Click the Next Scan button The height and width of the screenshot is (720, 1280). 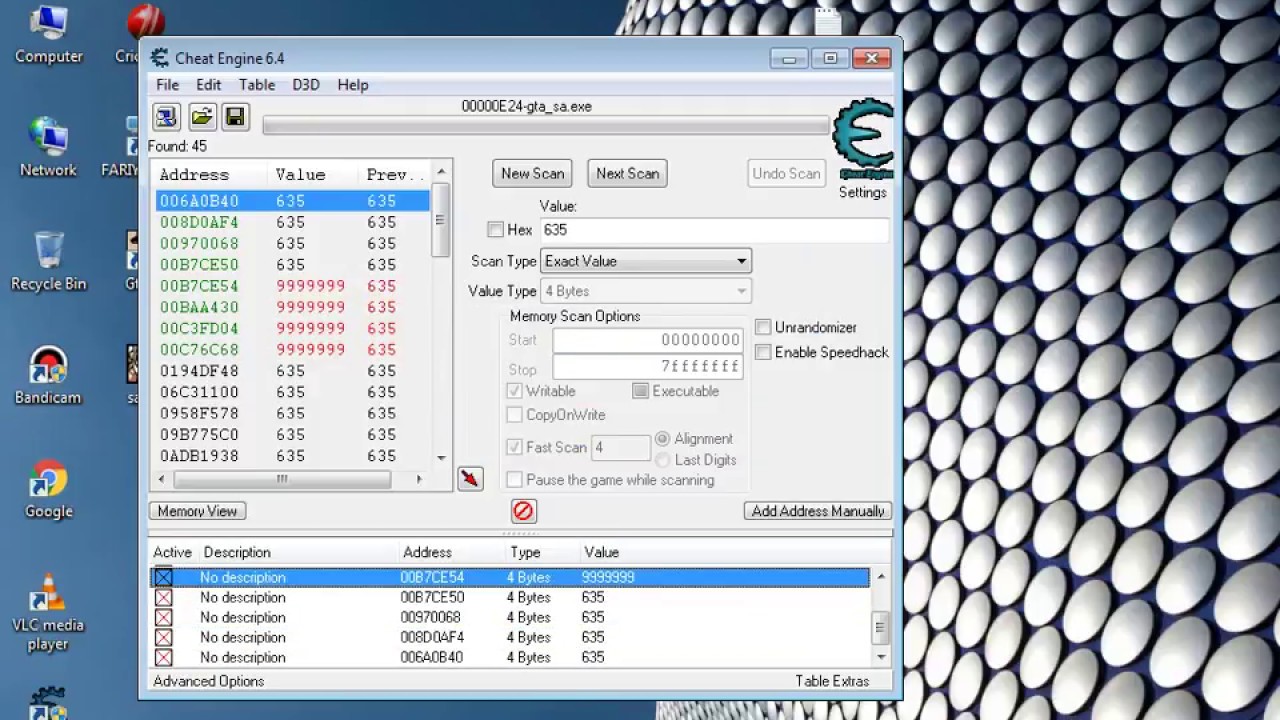pos(628,173)
